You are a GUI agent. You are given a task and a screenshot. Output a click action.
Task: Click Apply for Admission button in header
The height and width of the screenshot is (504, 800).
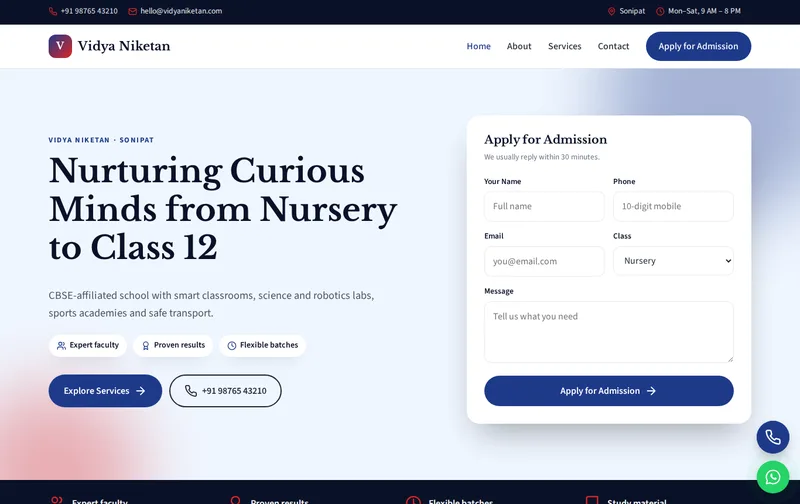[698, 46]
